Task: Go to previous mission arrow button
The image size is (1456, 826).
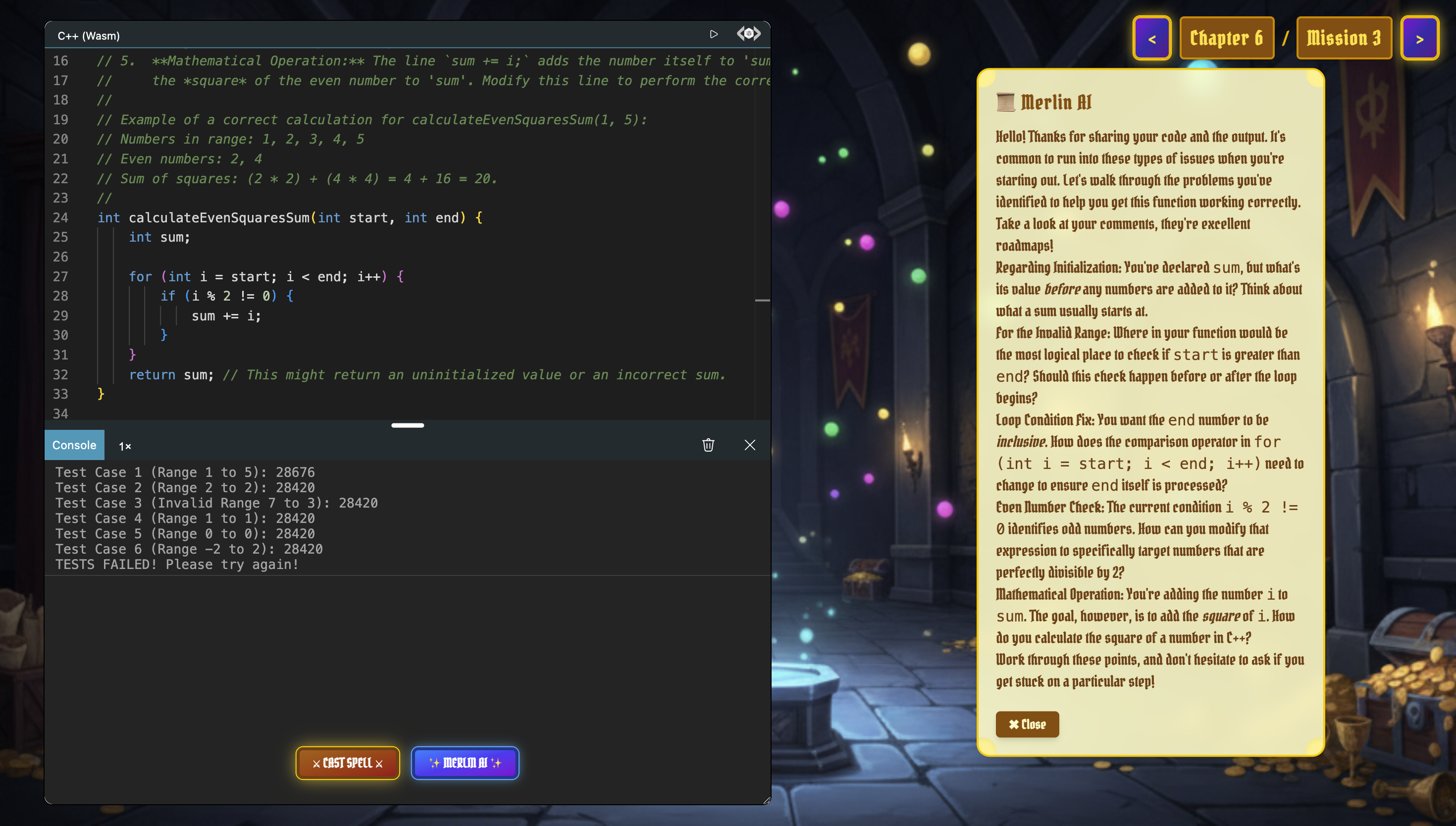Action: [1151, 39]
